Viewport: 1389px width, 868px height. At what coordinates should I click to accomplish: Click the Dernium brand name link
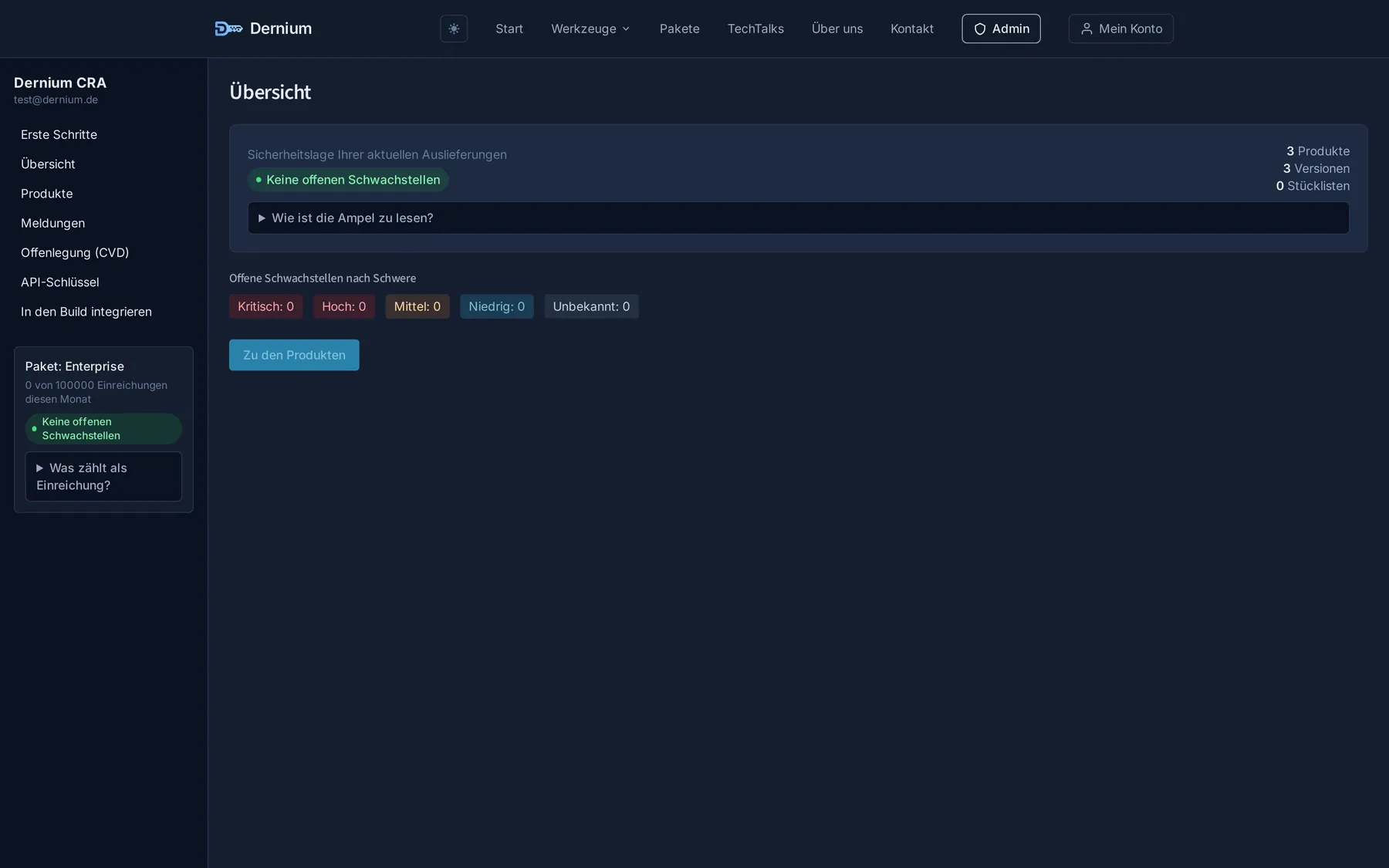pyautogui.click(x=281, y=29)
